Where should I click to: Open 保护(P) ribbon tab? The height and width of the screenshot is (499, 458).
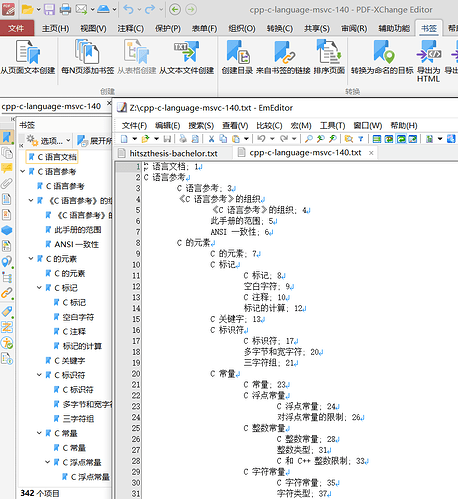168,29
